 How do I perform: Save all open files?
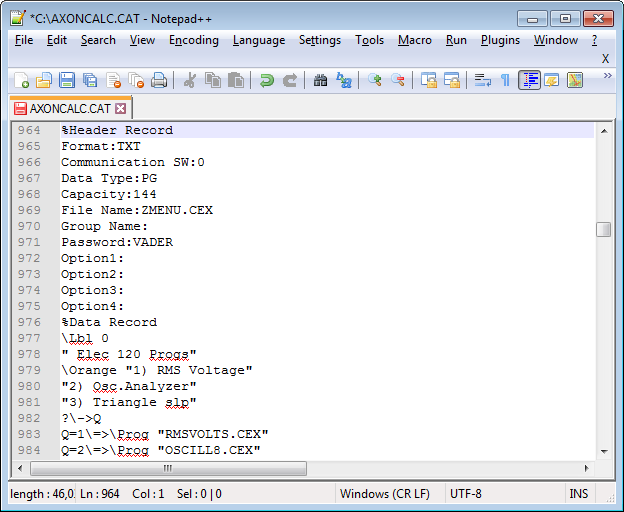click(90, 80)
